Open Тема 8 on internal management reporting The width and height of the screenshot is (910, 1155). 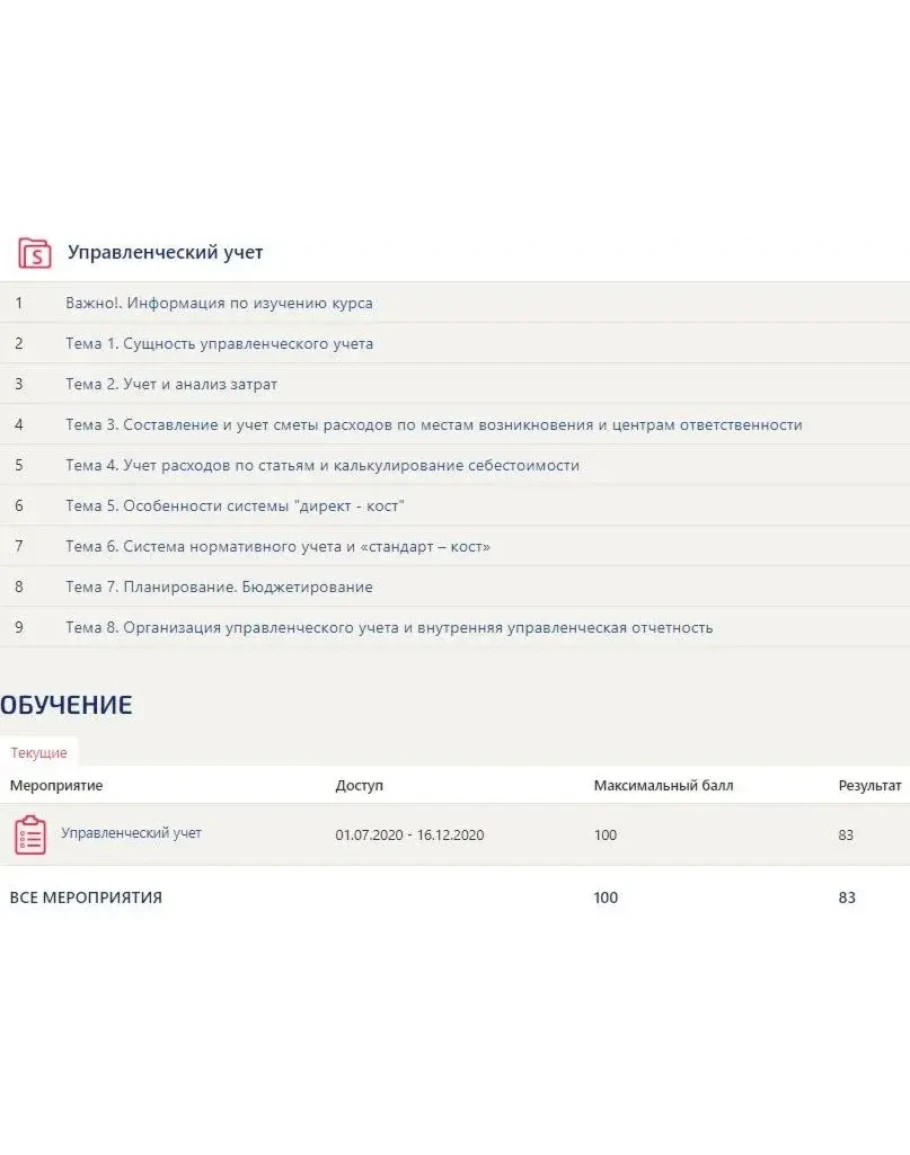coord(389,628)
